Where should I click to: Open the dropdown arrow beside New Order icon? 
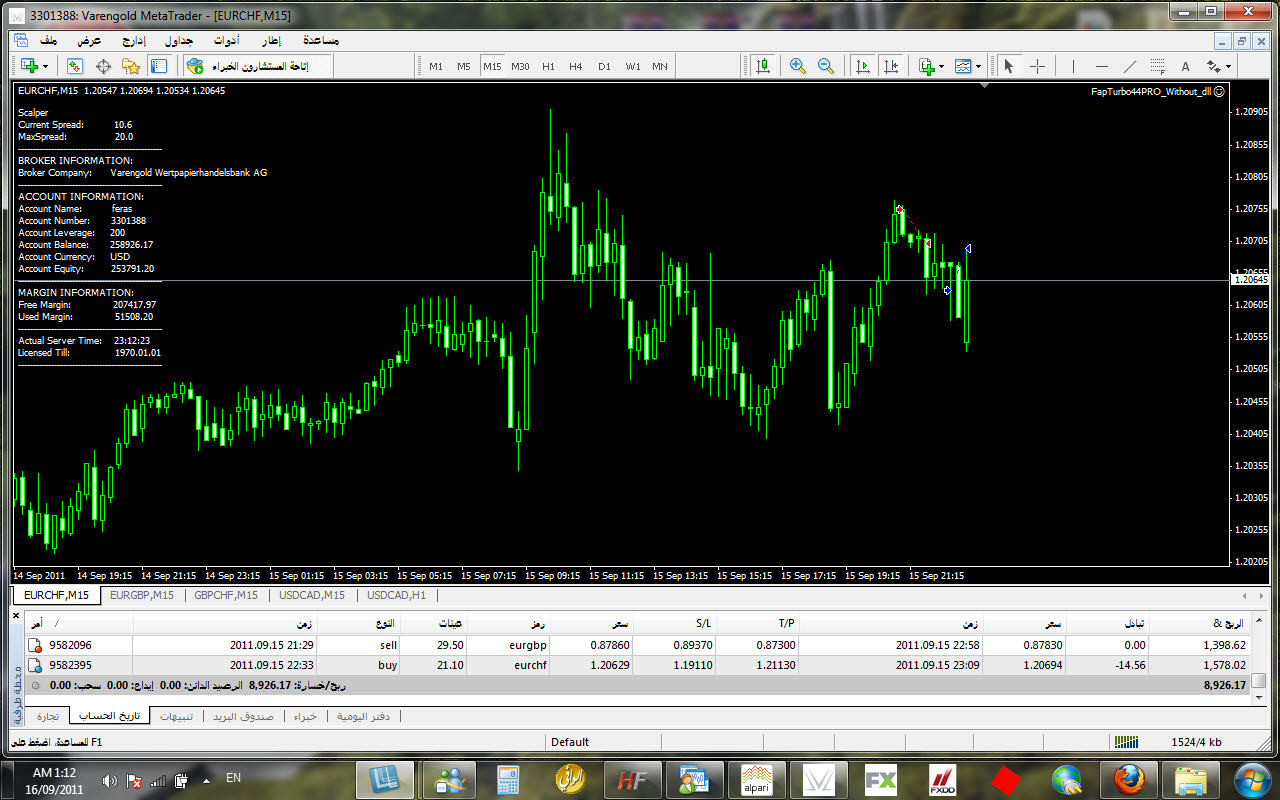46,67
